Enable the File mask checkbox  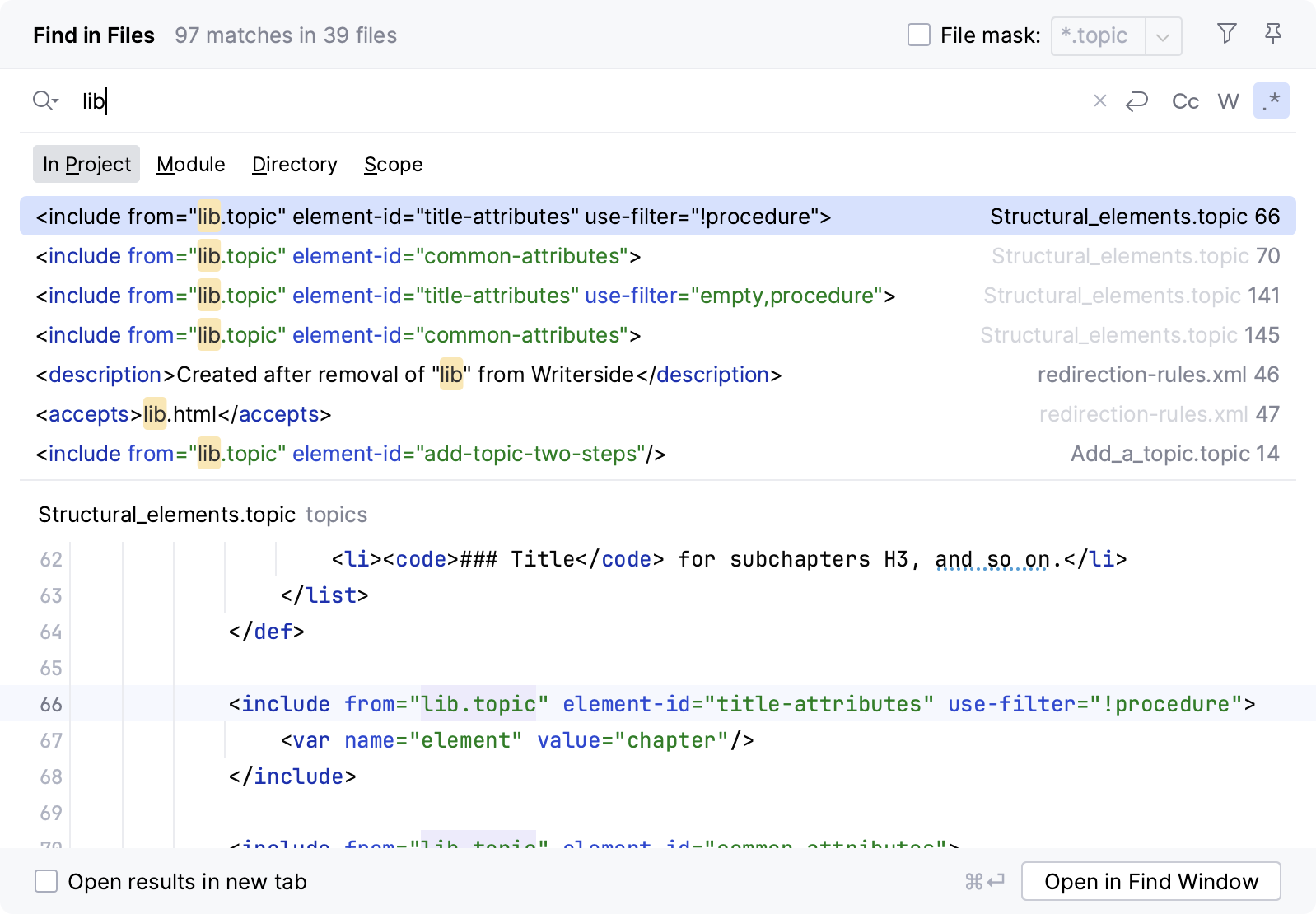(x=918, y=35)
